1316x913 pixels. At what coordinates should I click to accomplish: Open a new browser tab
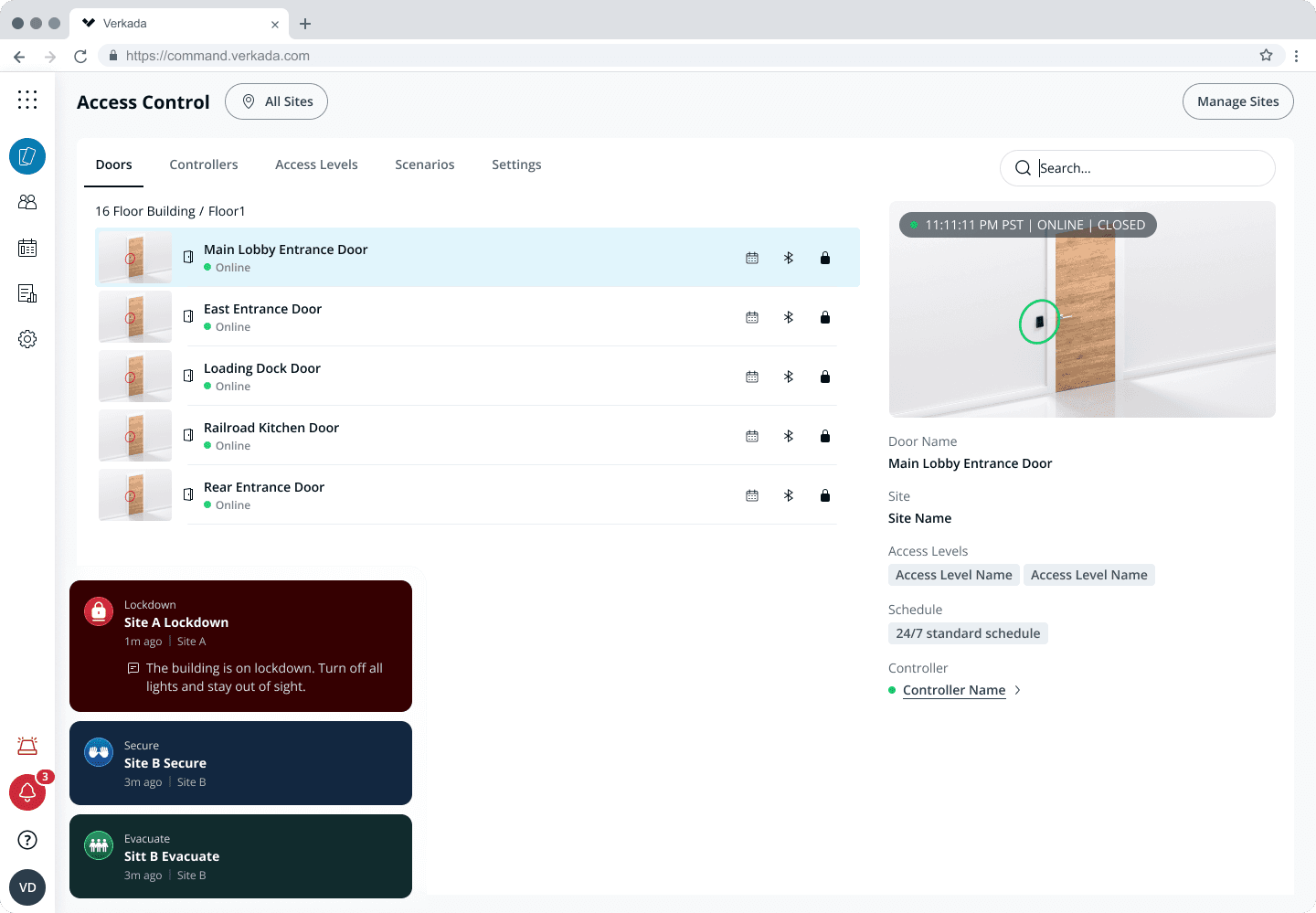click(x=305, y=24)
